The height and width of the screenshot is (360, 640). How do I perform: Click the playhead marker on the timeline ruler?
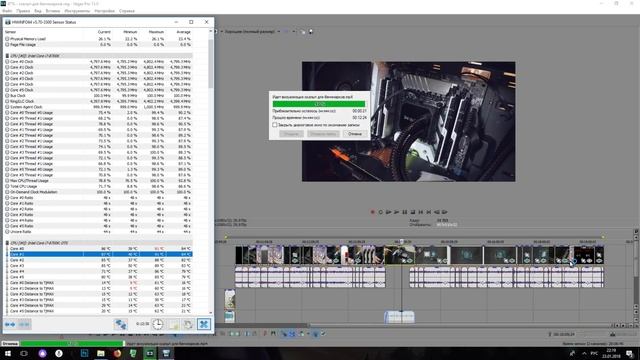[402, 242]
